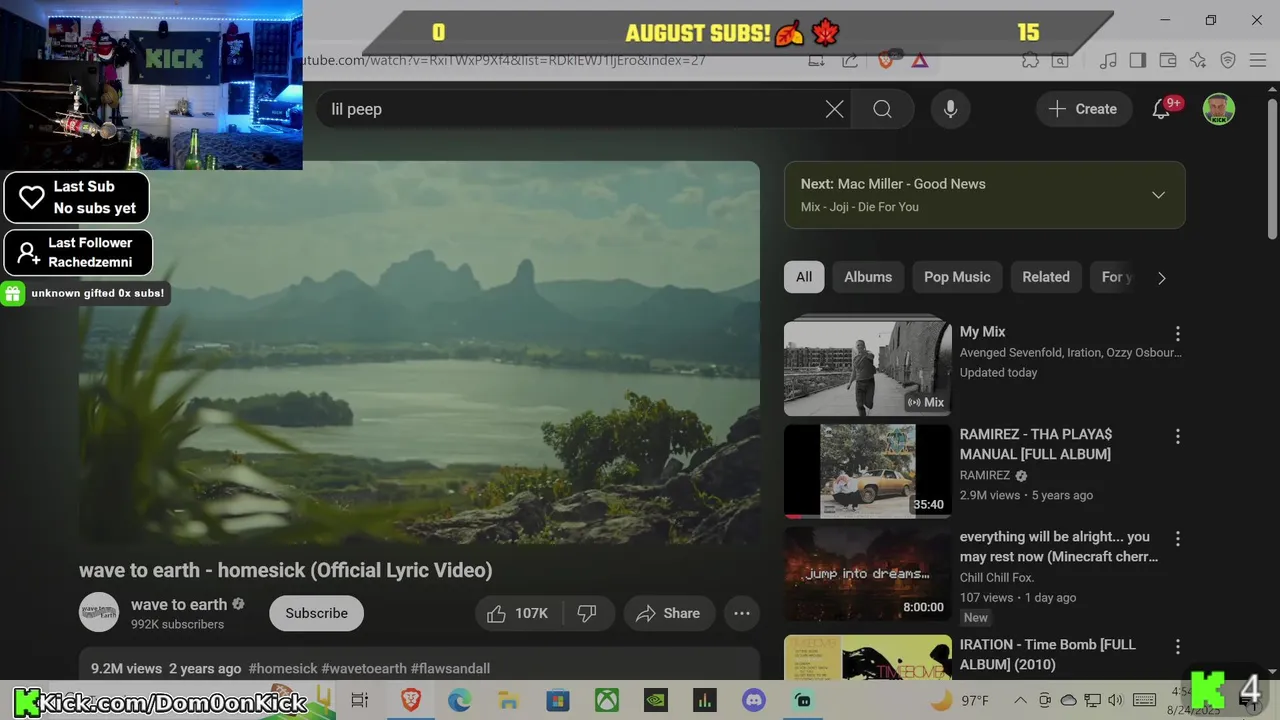Open the YouTube notifications bell
Image resolution: width=1280 pixels, height=720 pixels.
pos(1161,109)
